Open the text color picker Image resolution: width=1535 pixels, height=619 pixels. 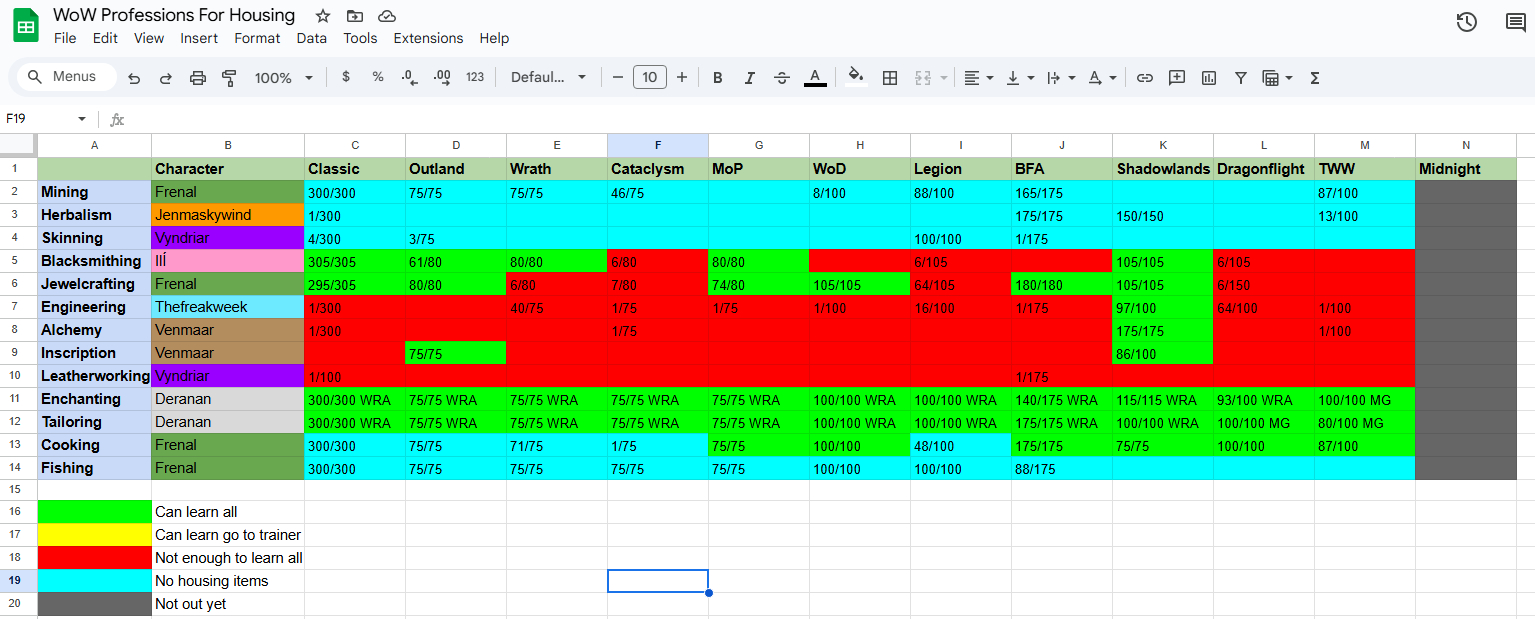[815, 78]
